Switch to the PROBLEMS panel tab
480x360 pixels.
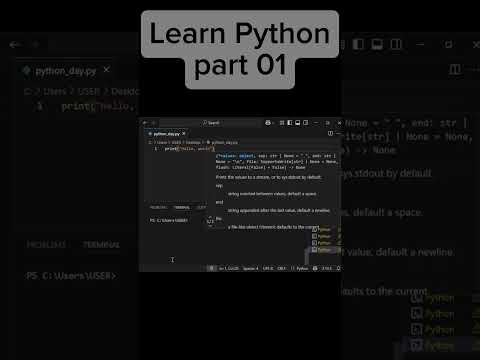coord(158,207)
